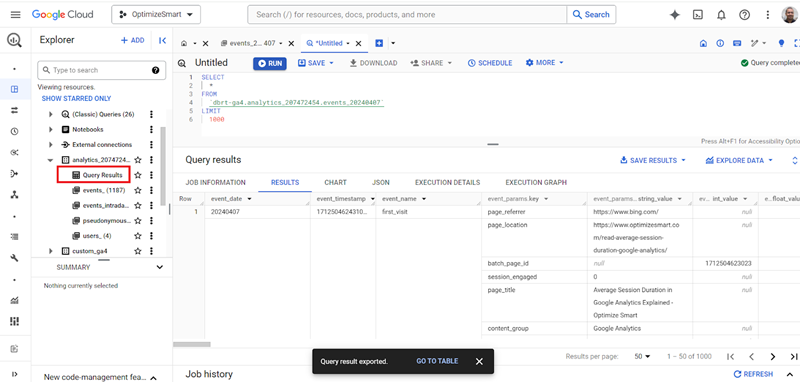
Task: Open EXPLORE DATA dropdown
Action: pos(739,160)
